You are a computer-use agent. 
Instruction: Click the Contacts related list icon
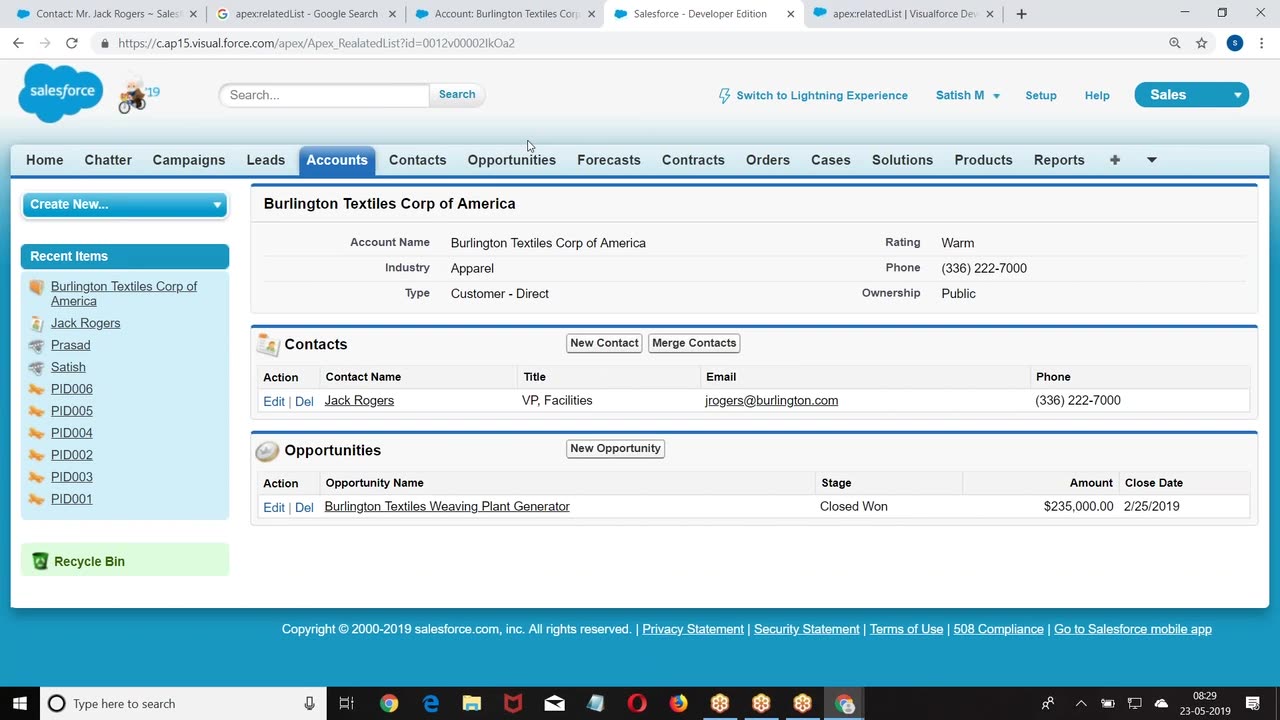(x=268, y=344)
